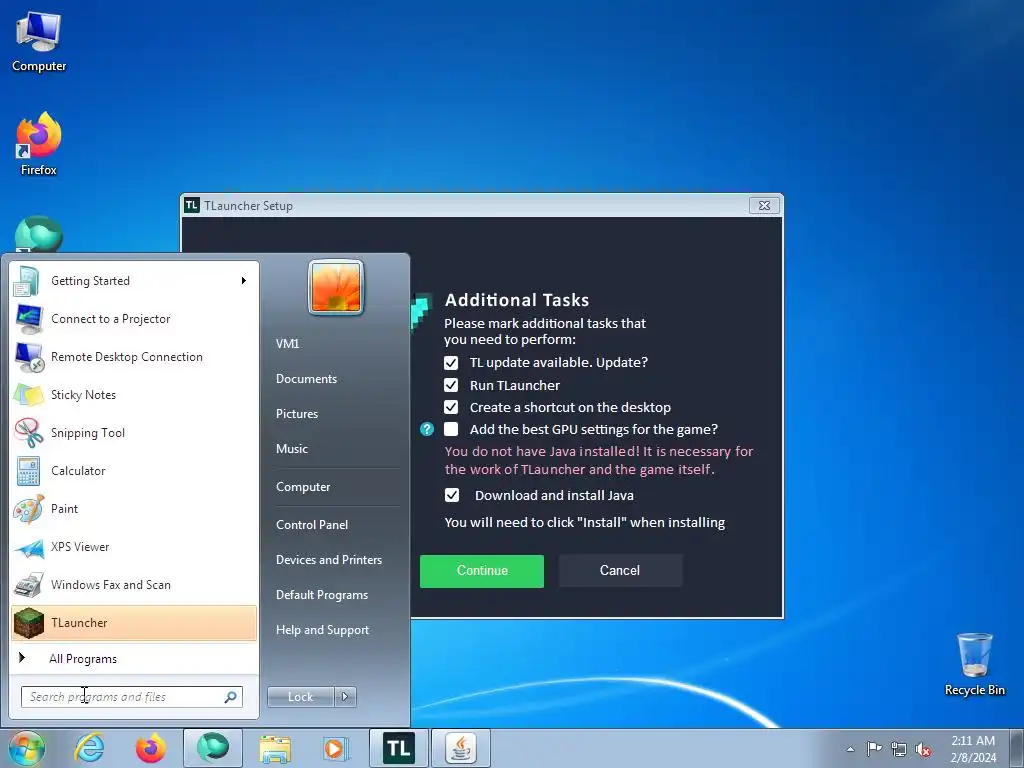Click the Remote Desktop Connection icon
The height and width of the screenshot is (768, 1024).
28,357
